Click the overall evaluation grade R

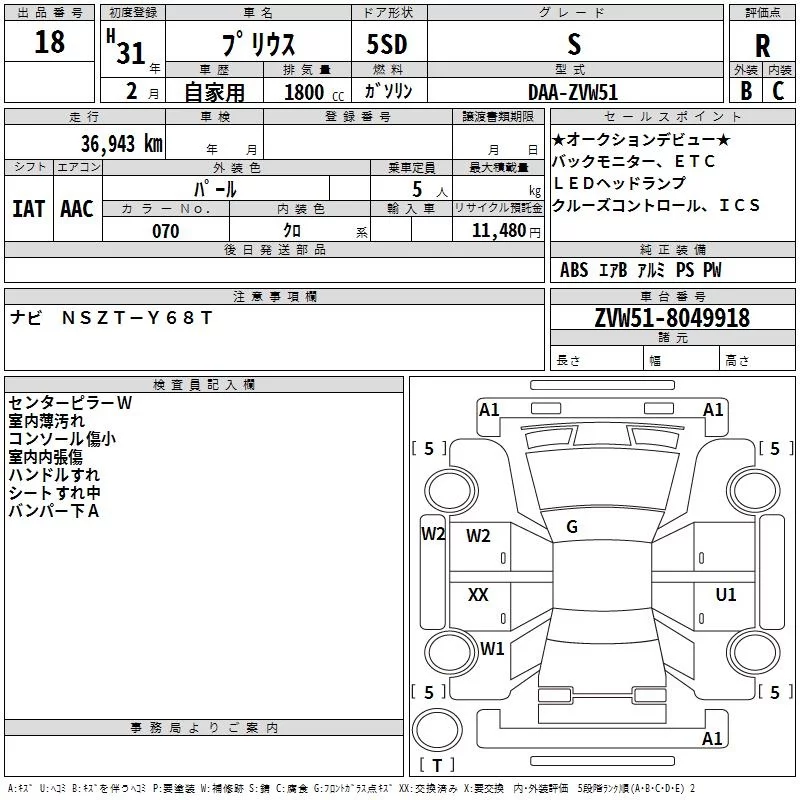point(762,45)
